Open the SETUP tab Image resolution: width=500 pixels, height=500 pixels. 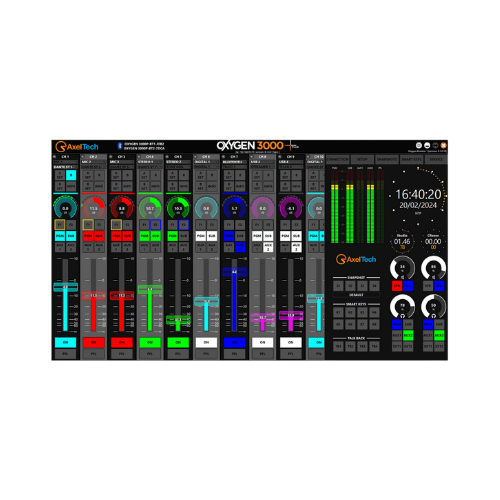[362, 159]
